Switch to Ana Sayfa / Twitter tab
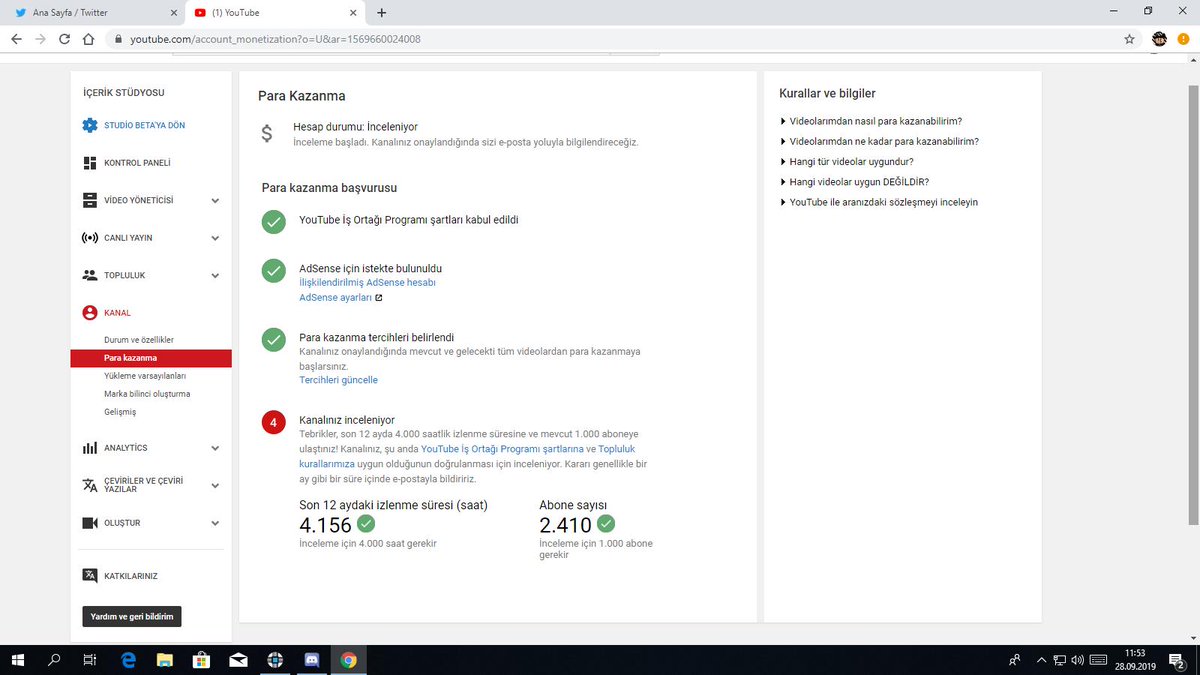Image resolution: width=1200 pixels, height=675 pixels. click(93, 13)
